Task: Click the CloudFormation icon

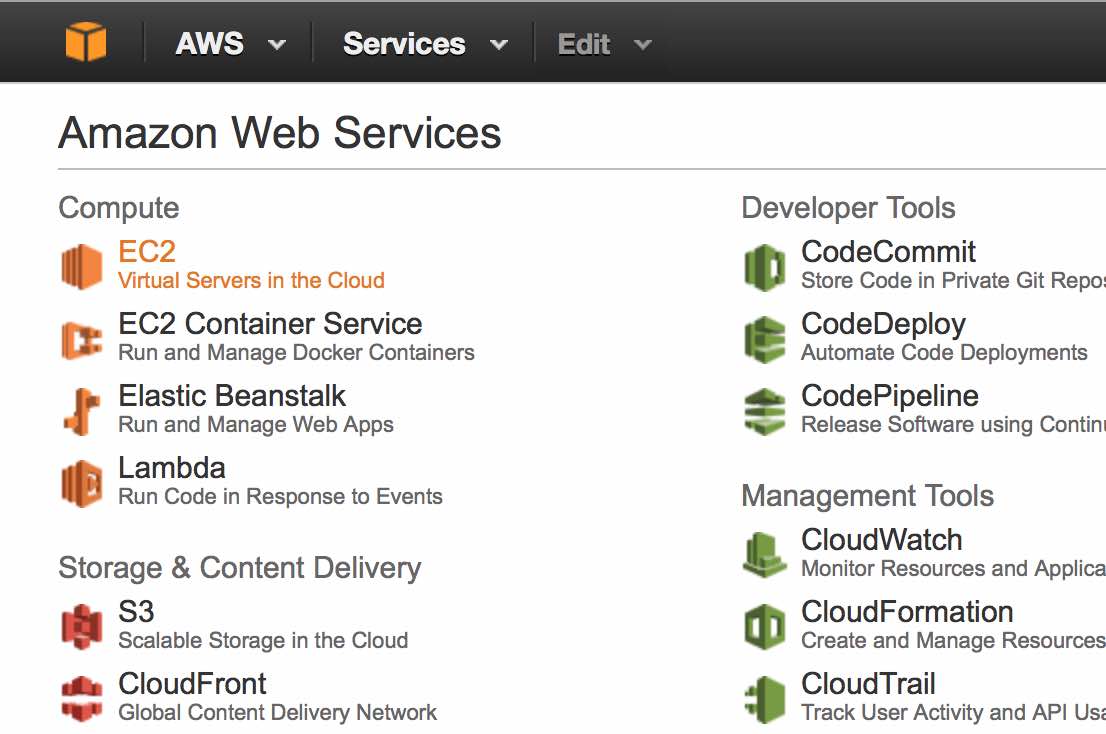Action: tap(765, 627)
